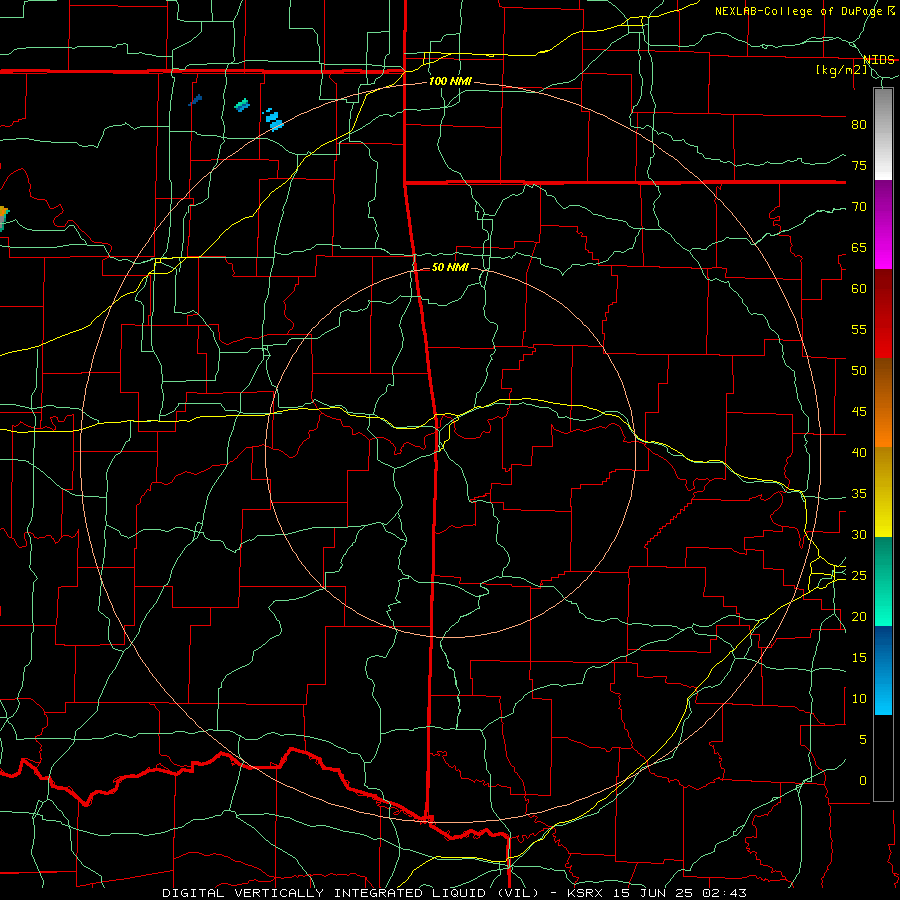Click the KSRX station identifier in the caption

pos(584,893)
